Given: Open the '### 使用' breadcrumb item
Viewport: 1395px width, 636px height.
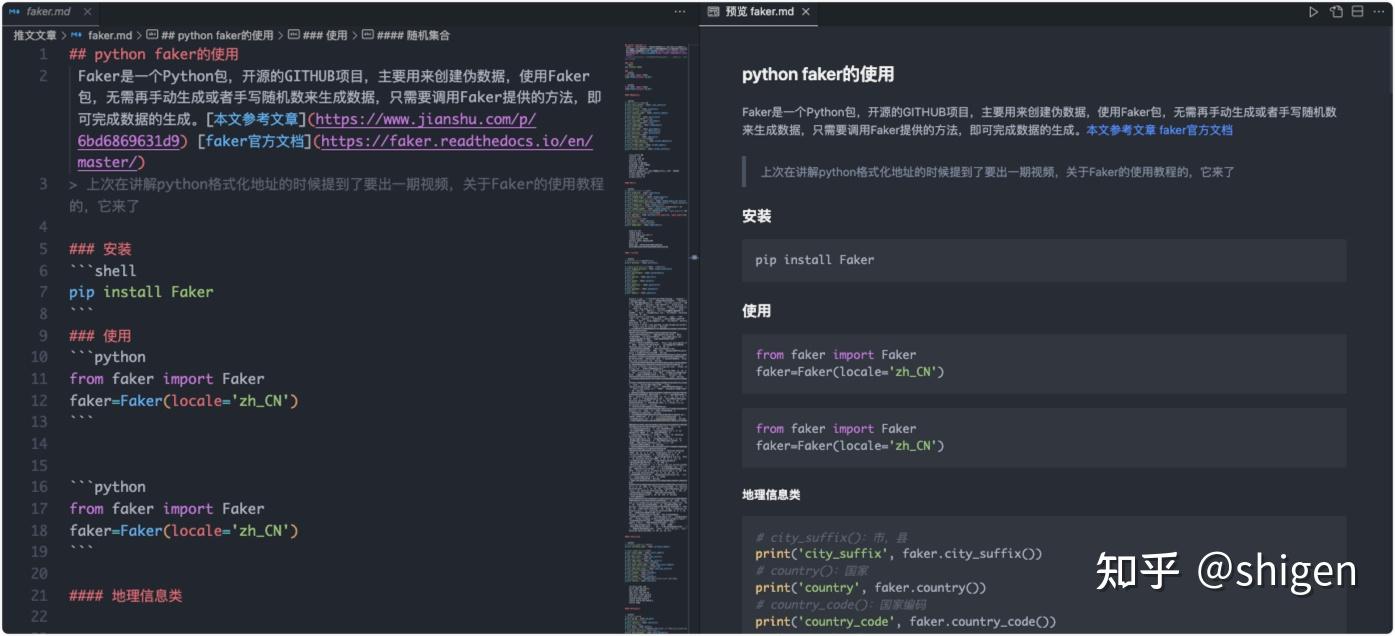Looking at the screenshot, I should click(x=324, y=35).
